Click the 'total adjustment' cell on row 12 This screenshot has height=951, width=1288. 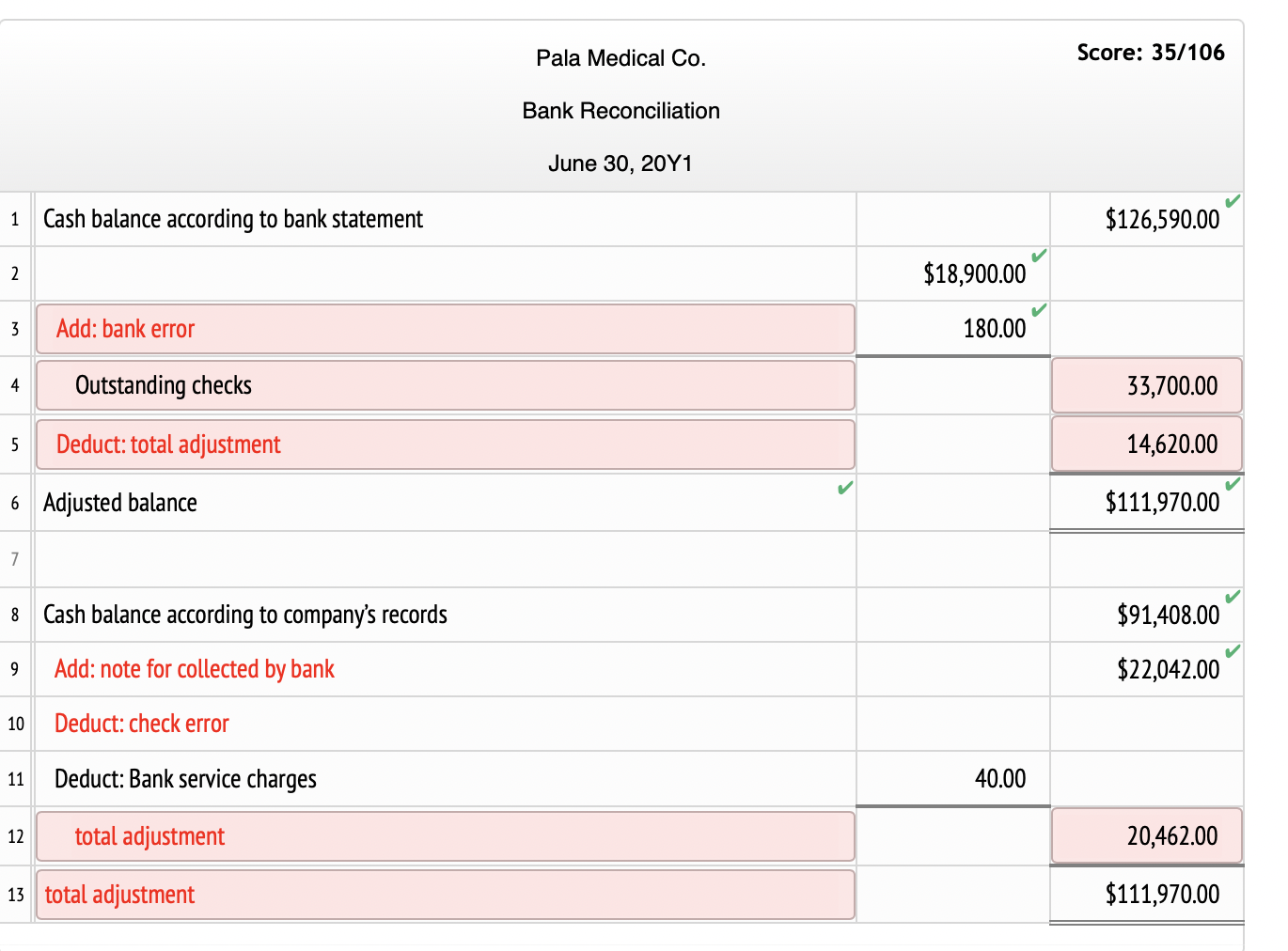pos(445,836)
